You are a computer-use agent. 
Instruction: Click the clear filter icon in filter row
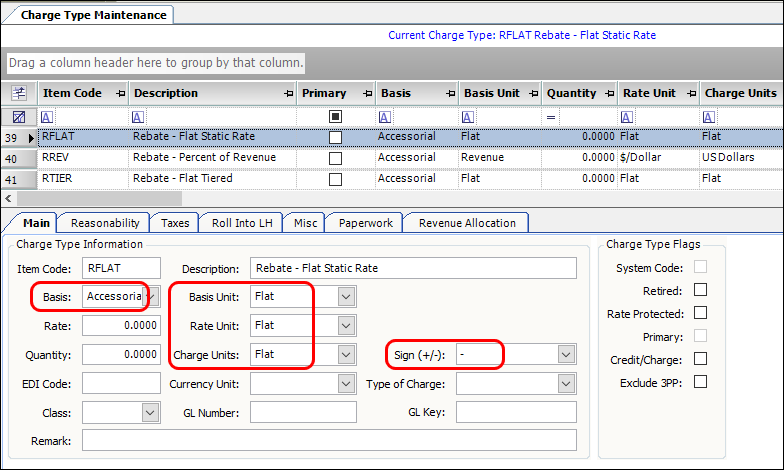point(18,117)
